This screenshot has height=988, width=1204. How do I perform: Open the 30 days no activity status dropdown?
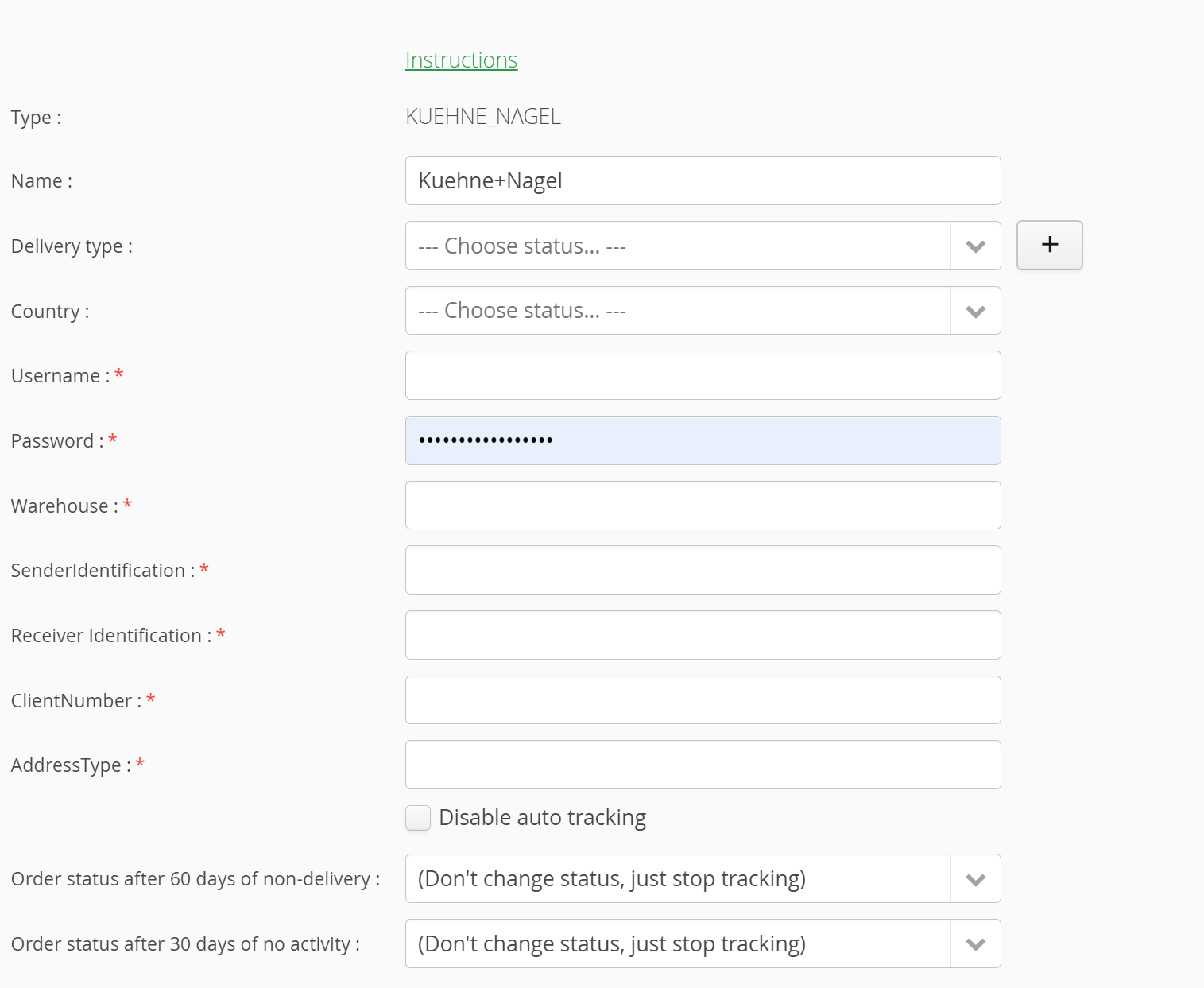tap(703, 943)
